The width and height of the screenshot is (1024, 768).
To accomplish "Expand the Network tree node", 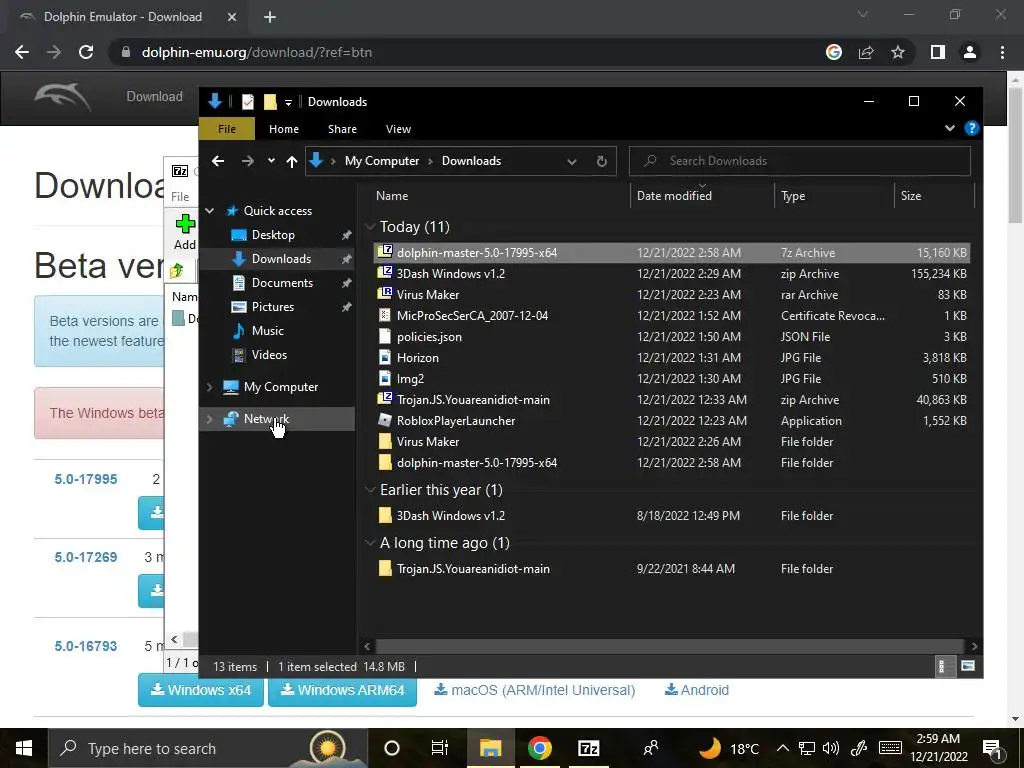I will [210, 419].
